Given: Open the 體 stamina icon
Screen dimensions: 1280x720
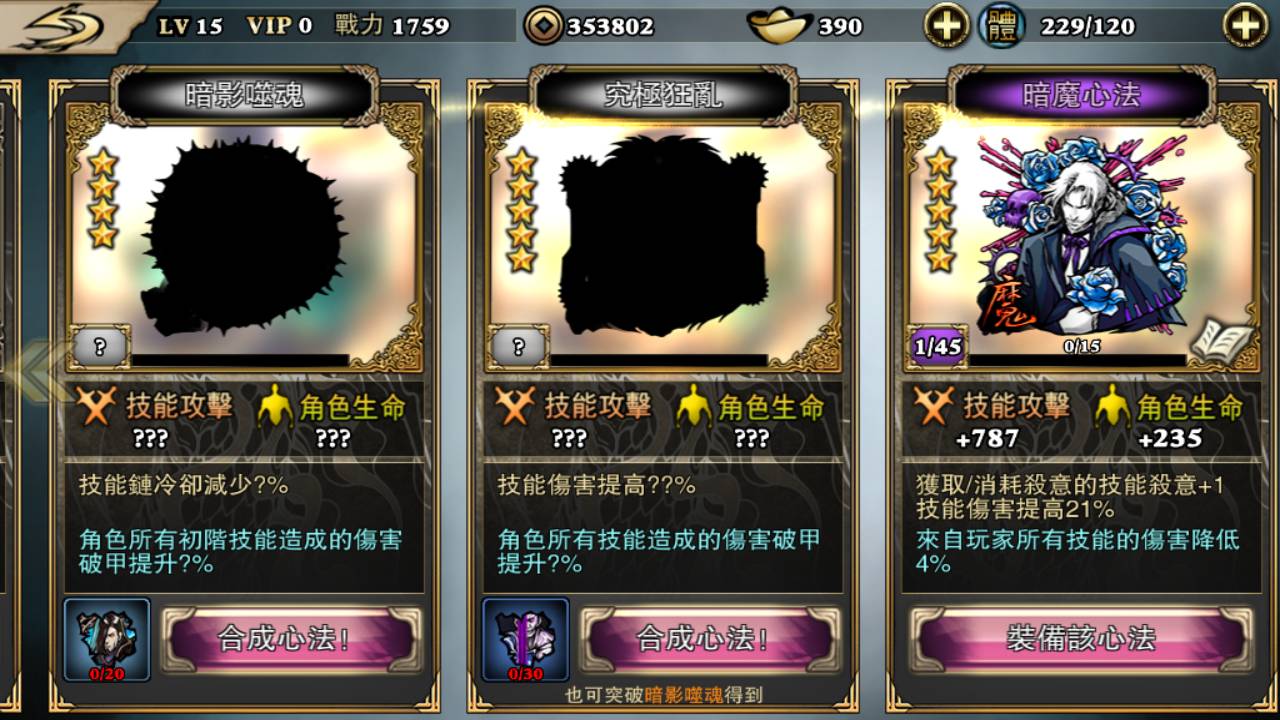Looking at the screenshot, I should [1001, 26].
